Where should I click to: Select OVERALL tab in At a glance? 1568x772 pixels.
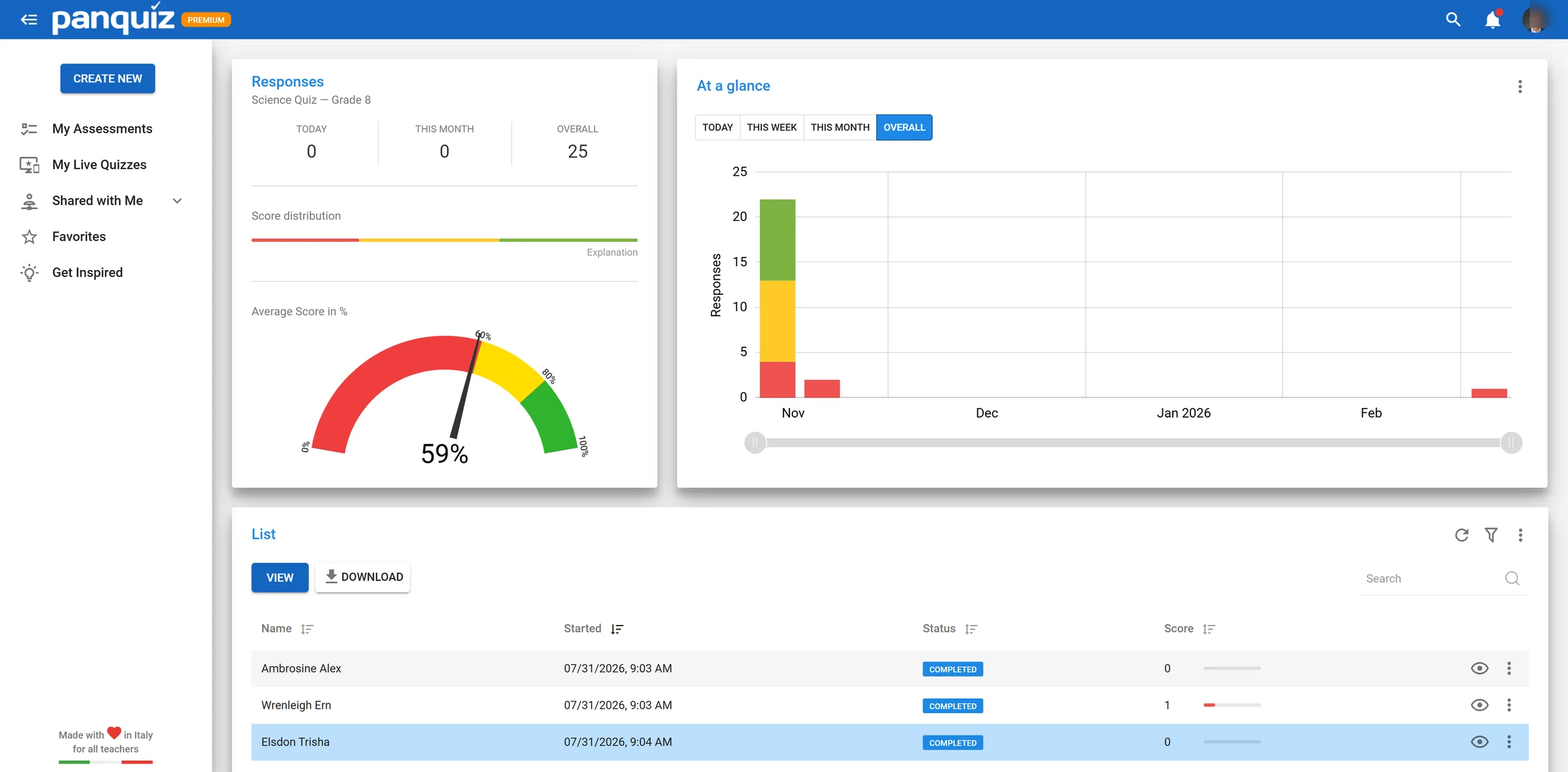point(904,127)
